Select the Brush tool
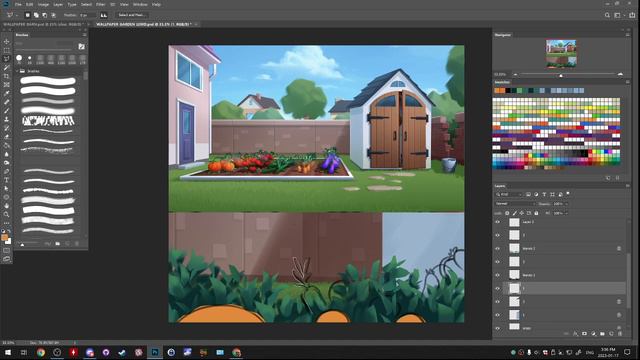The width and height of the screenshot is (640, 360). [7, 111]
